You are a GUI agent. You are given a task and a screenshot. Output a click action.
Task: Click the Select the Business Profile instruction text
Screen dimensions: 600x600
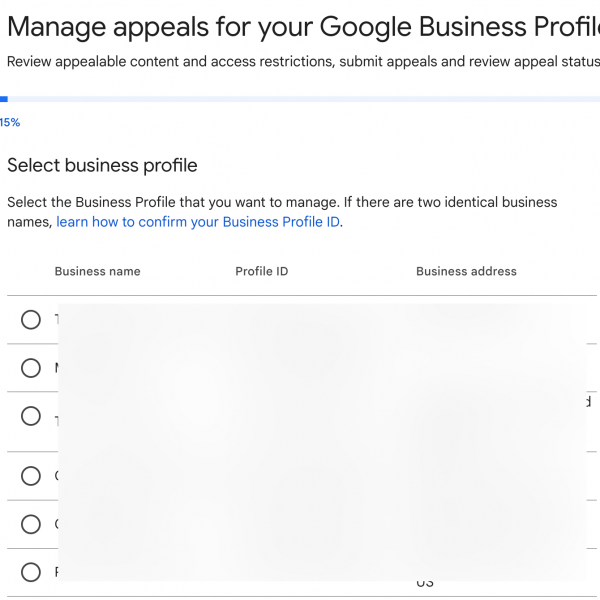tap(282, 202)
